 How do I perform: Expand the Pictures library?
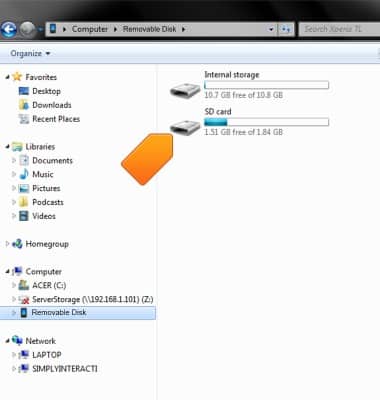(14, 188)
